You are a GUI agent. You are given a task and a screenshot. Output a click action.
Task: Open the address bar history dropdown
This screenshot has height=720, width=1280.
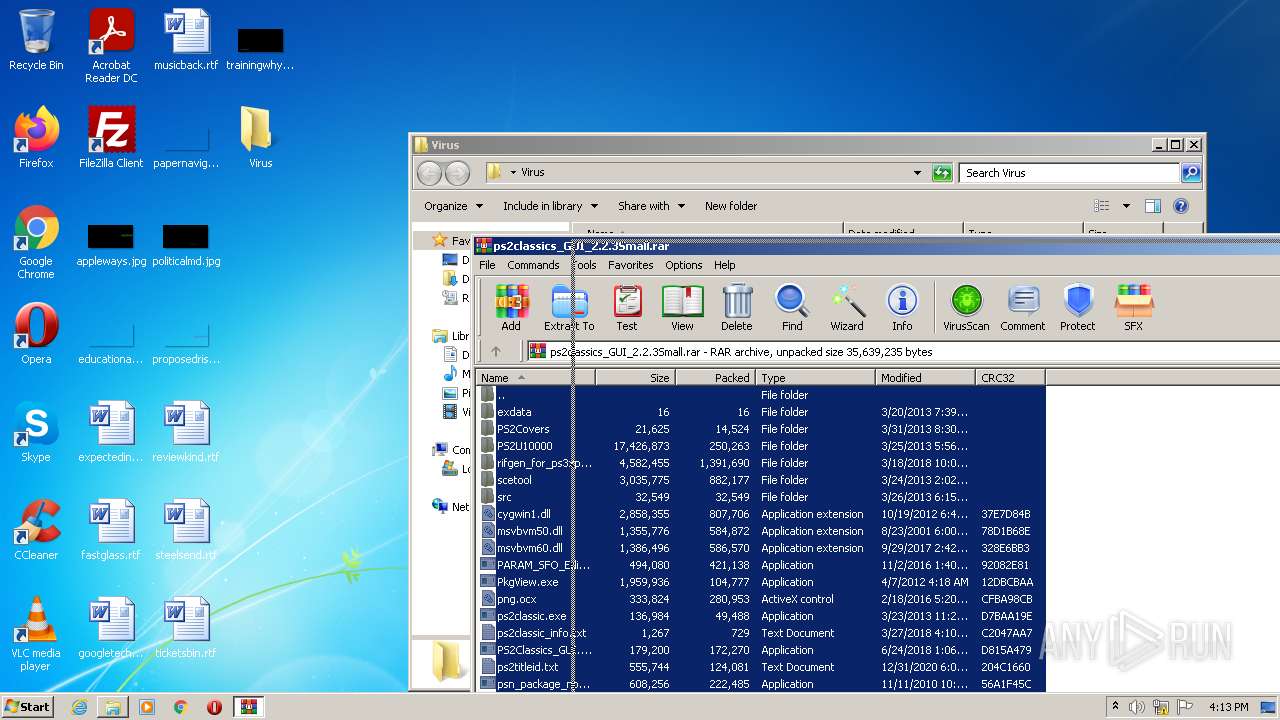tap(917, 173)
